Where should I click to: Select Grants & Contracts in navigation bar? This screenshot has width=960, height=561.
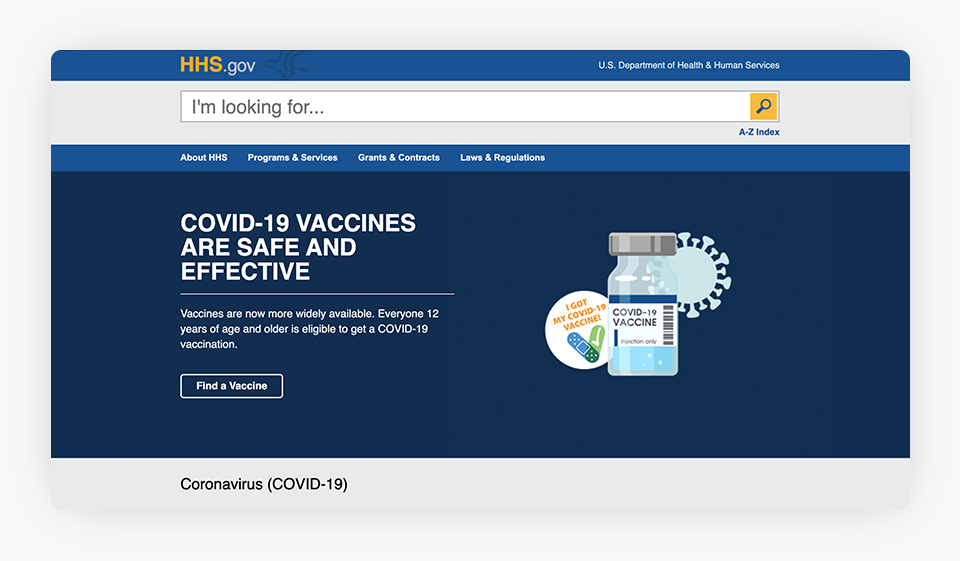point(399,158)
